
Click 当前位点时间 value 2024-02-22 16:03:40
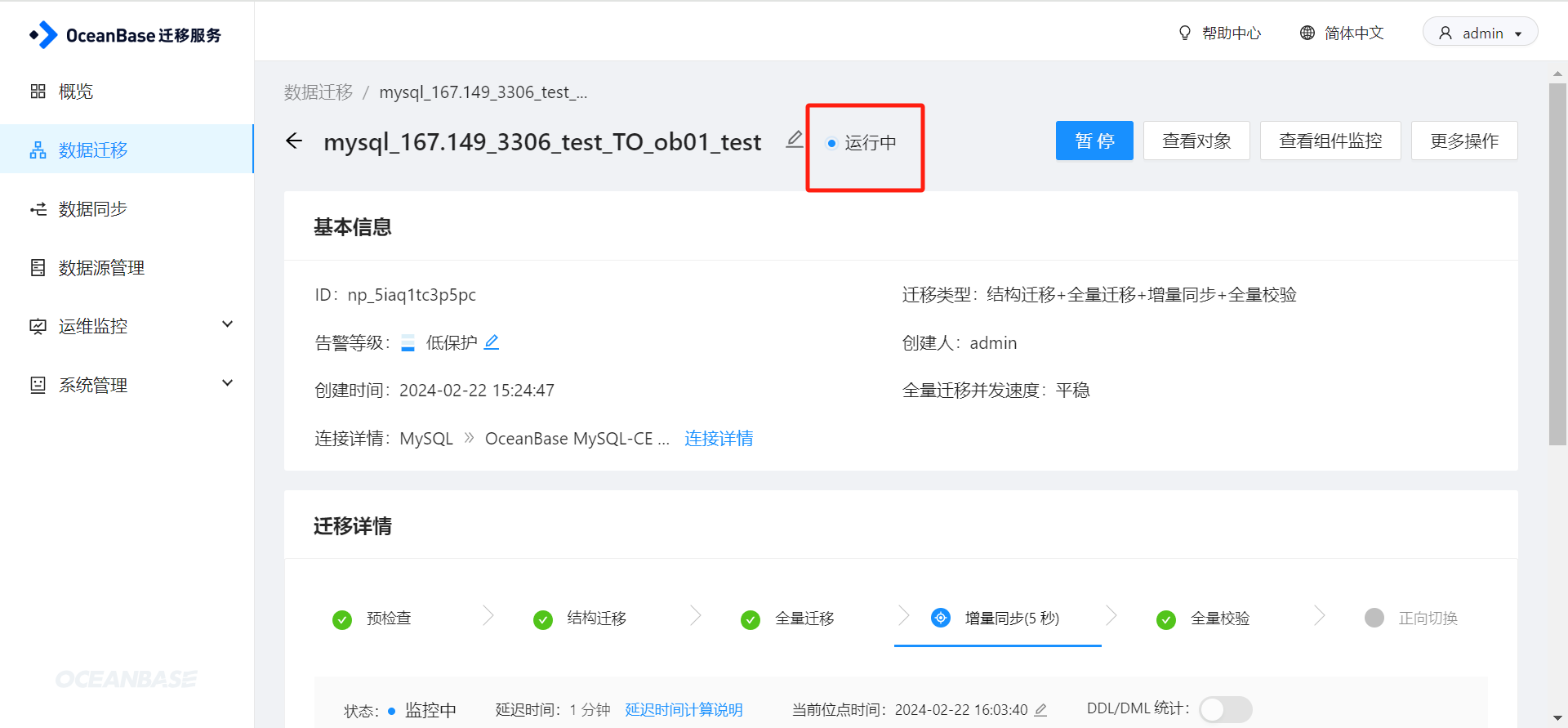click(961, 710)
